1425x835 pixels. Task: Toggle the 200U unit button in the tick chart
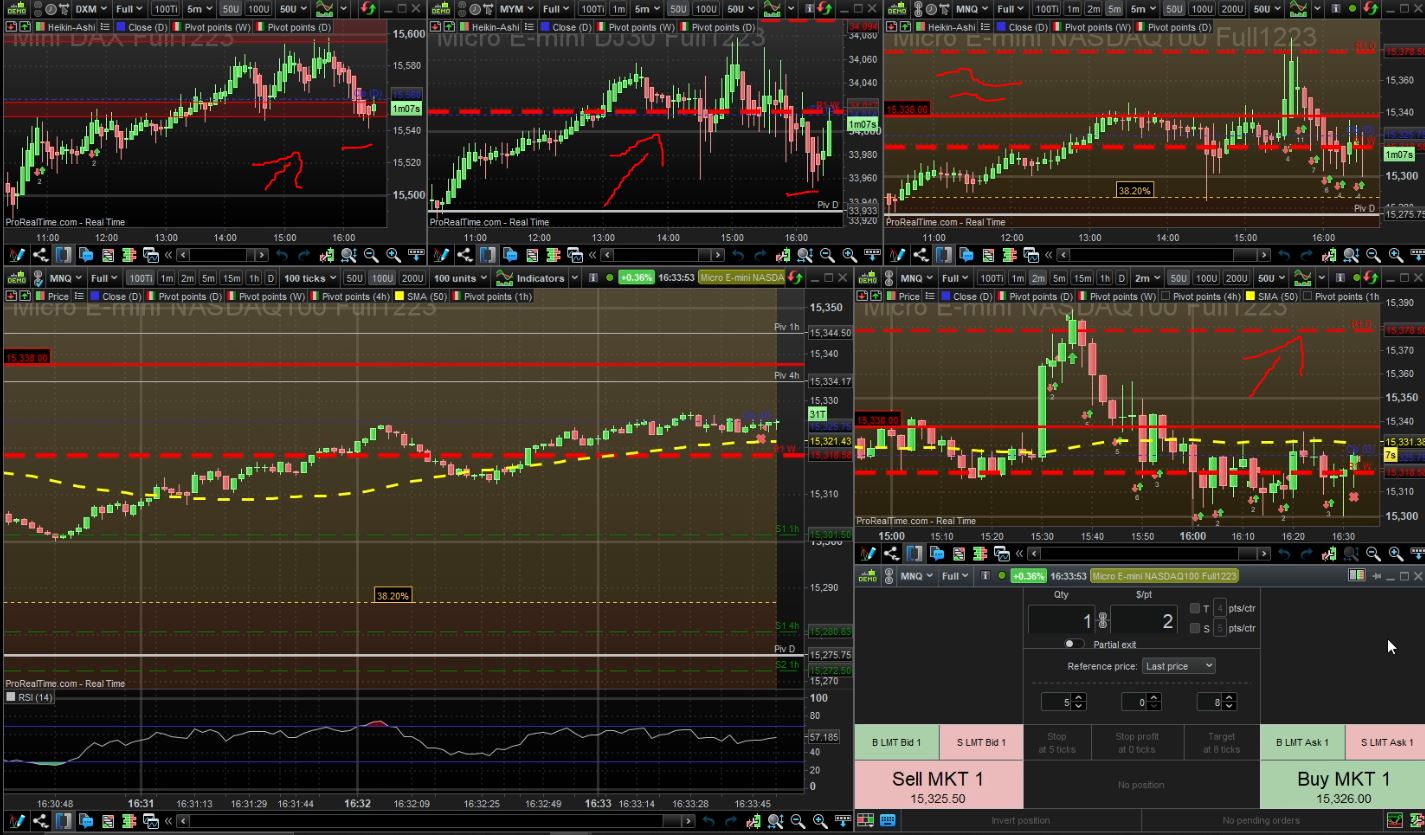pyautogui.click(x=412, y=278)
